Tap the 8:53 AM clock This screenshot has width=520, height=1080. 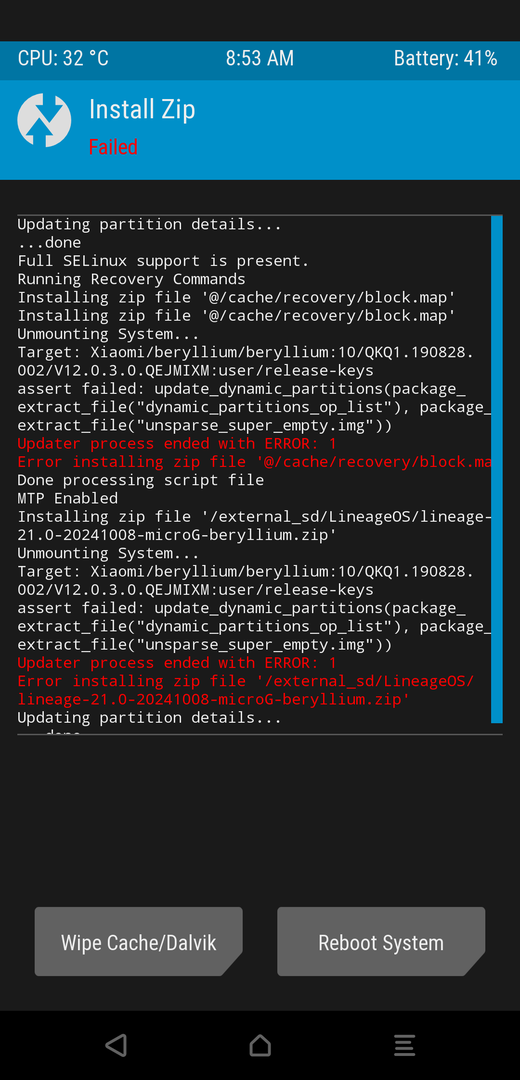tap(260, 59)
